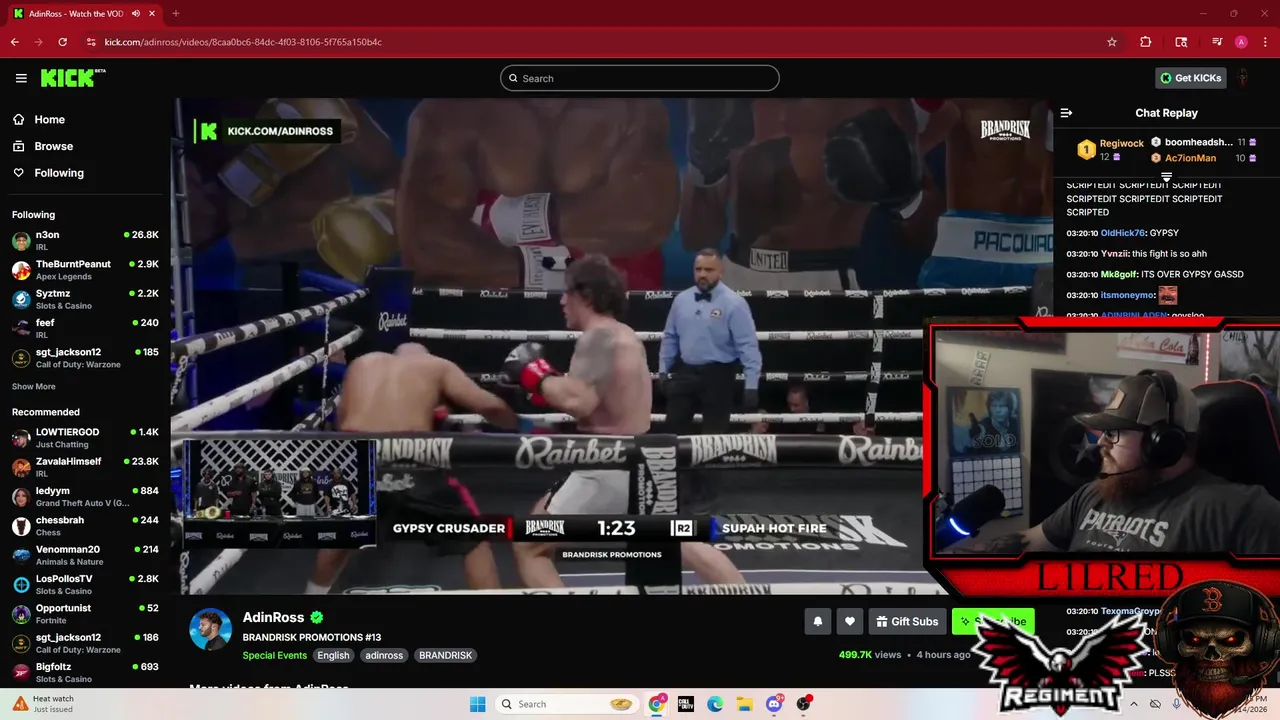Click the Gift Subs button
This screenshot has height=720, width=1280.
(907, 621)
